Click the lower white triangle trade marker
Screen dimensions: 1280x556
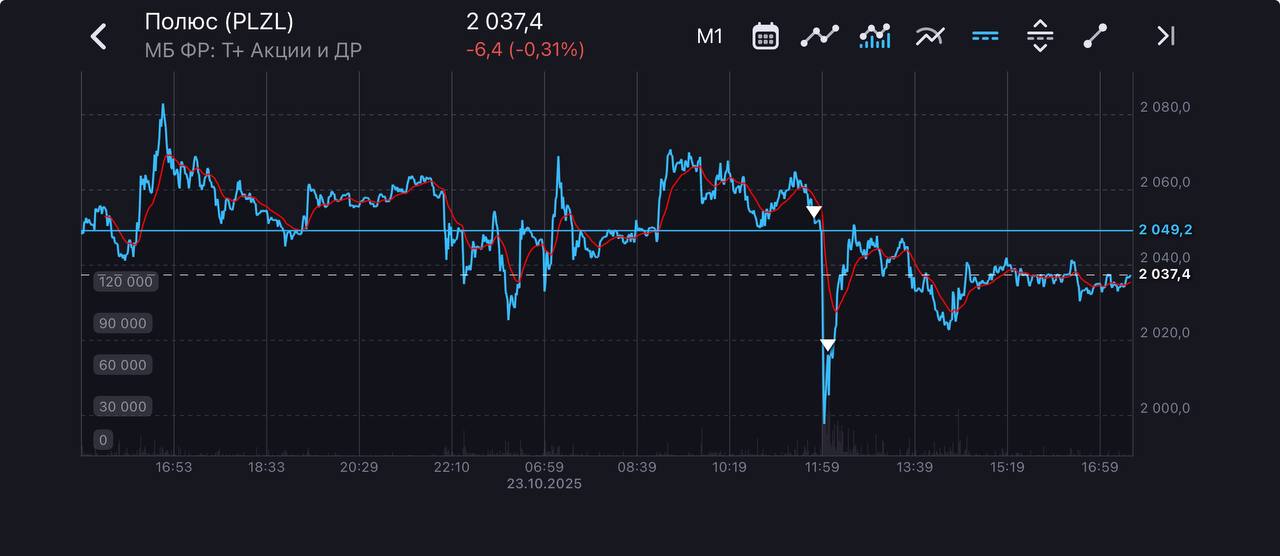click(828, 345)
